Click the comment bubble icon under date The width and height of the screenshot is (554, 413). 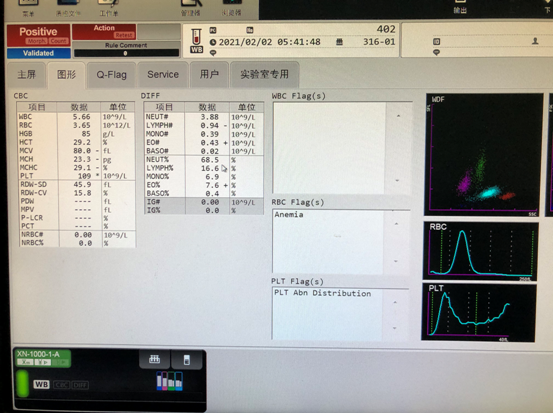coord(213,53)
